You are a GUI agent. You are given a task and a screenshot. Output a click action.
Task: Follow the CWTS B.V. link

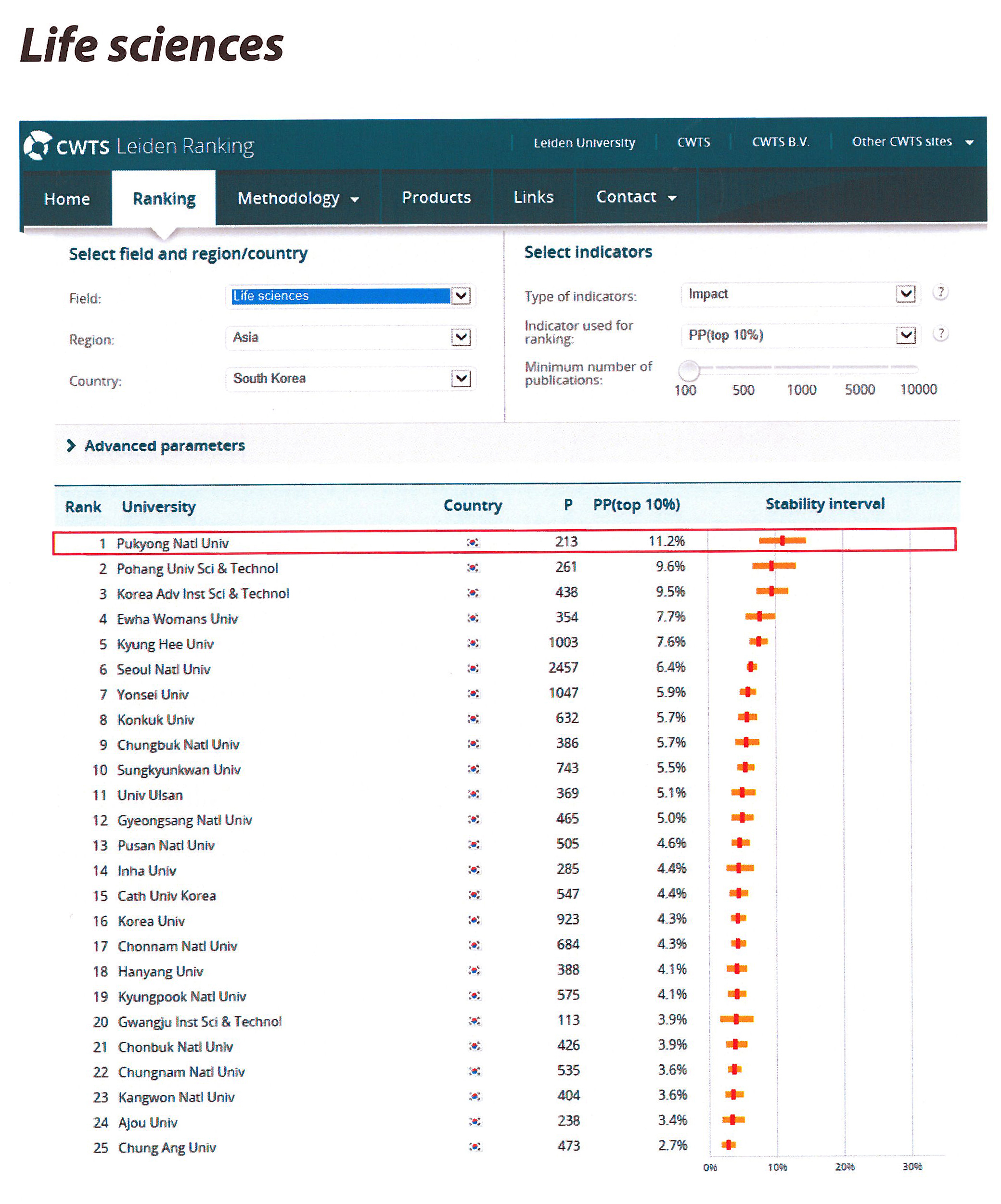pyautogui.click(x=781, y=141)
